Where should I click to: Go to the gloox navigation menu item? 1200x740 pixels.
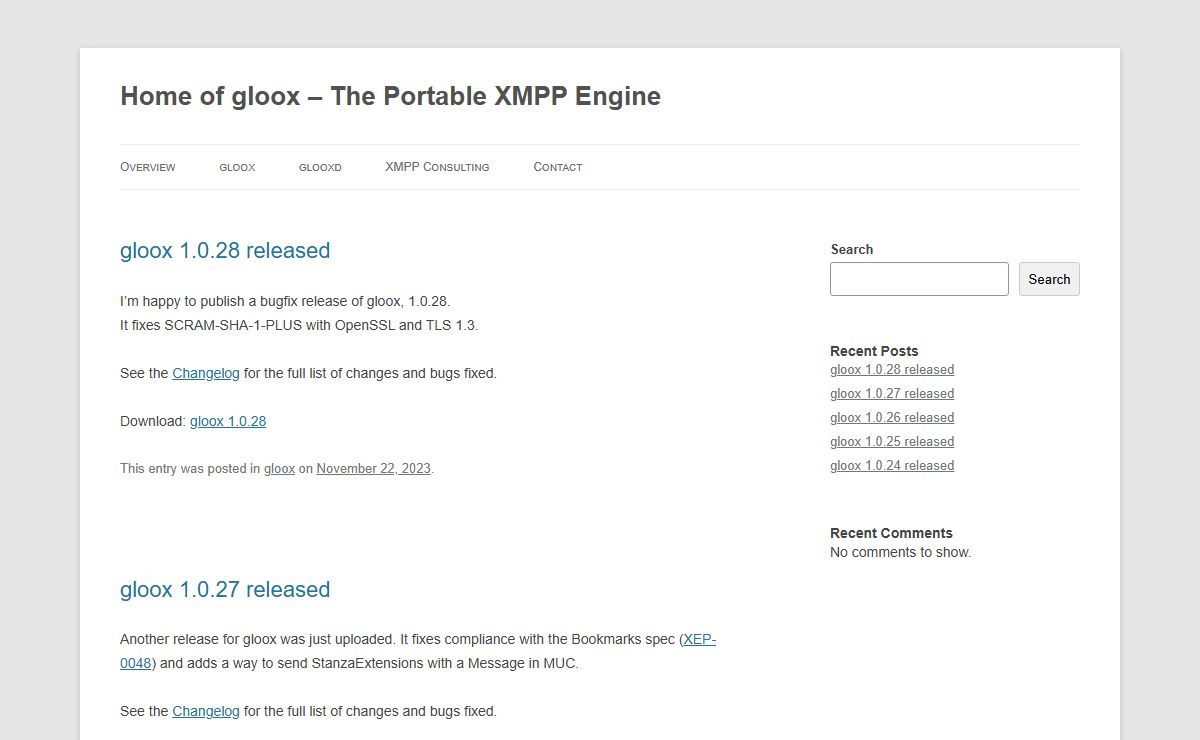point(237,167)
